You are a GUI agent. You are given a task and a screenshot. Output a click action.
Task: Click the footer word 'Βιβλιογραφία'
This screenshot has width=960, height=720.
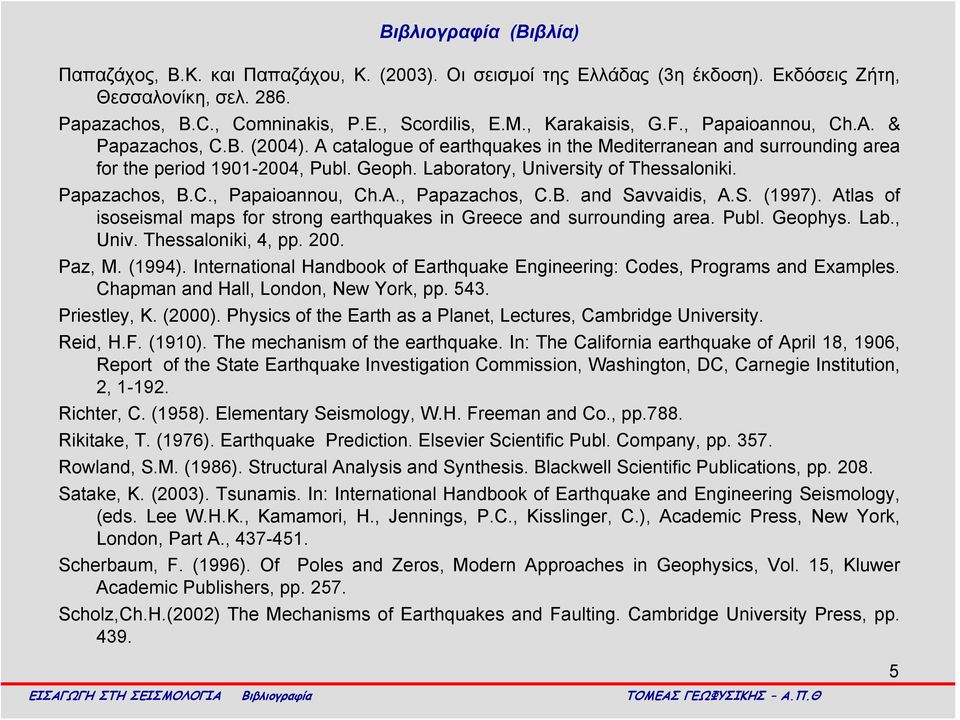tap(277, 697)
